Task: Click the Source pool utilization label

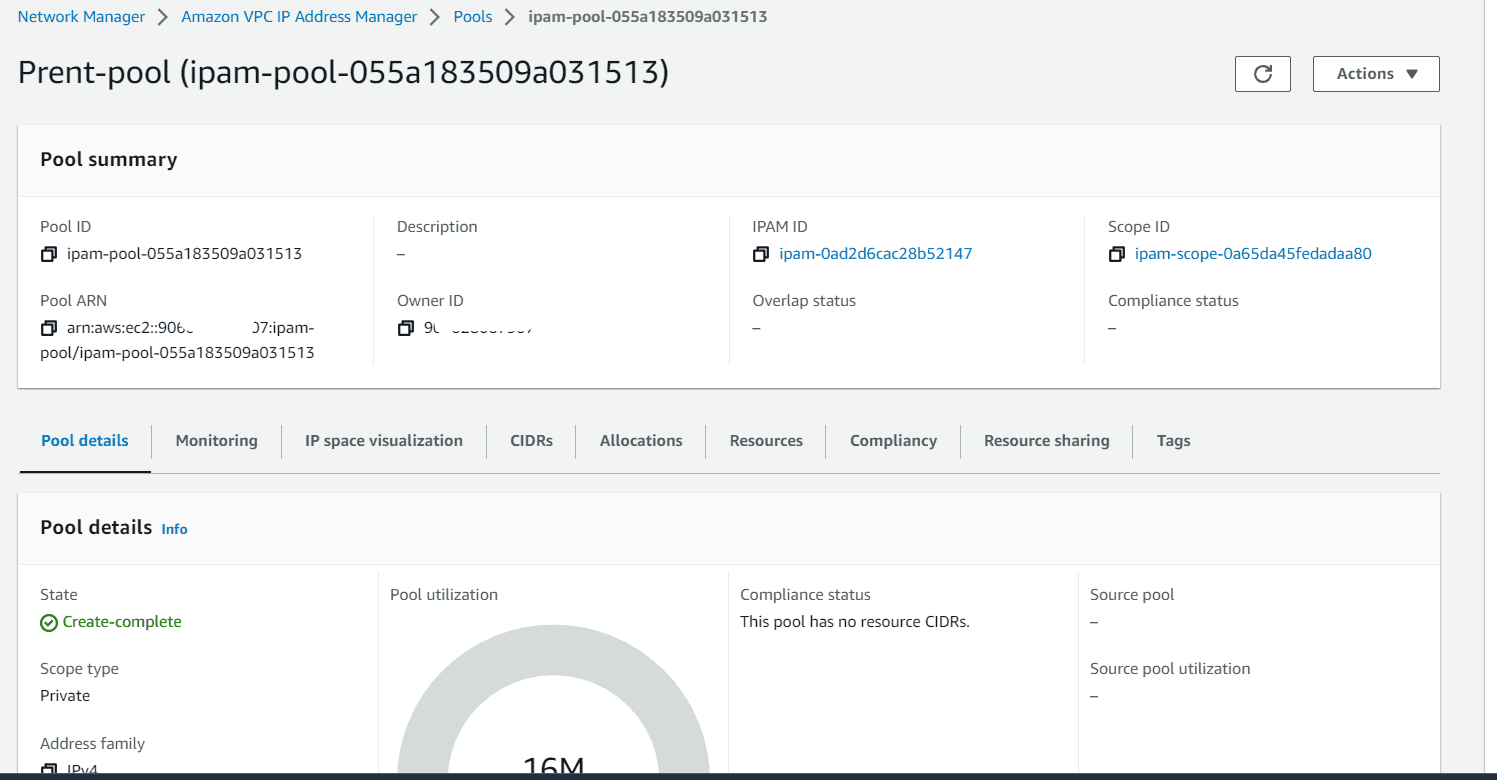Action: 1170,669
